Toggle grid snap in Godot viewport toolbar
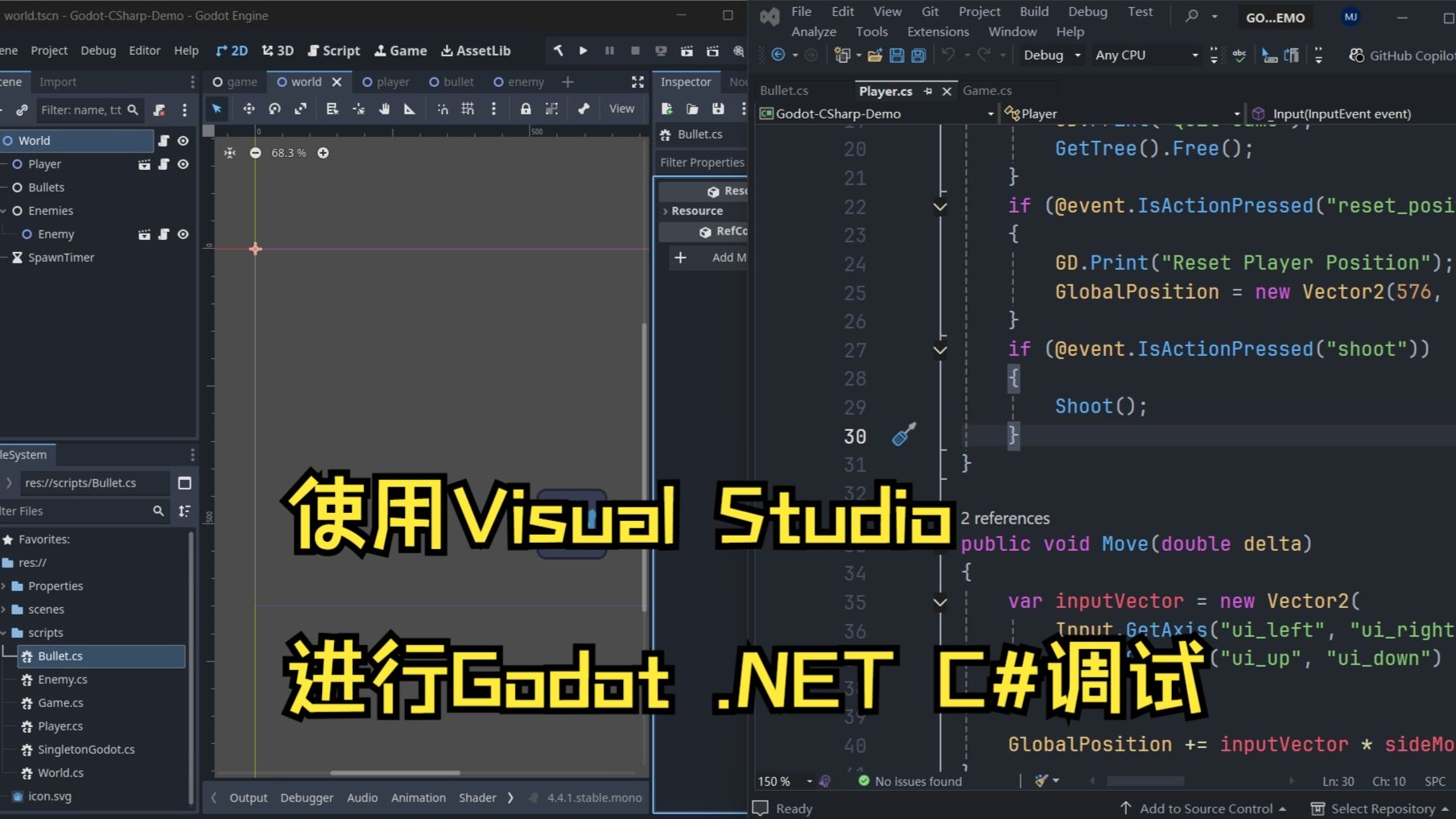 coord(468,109)
